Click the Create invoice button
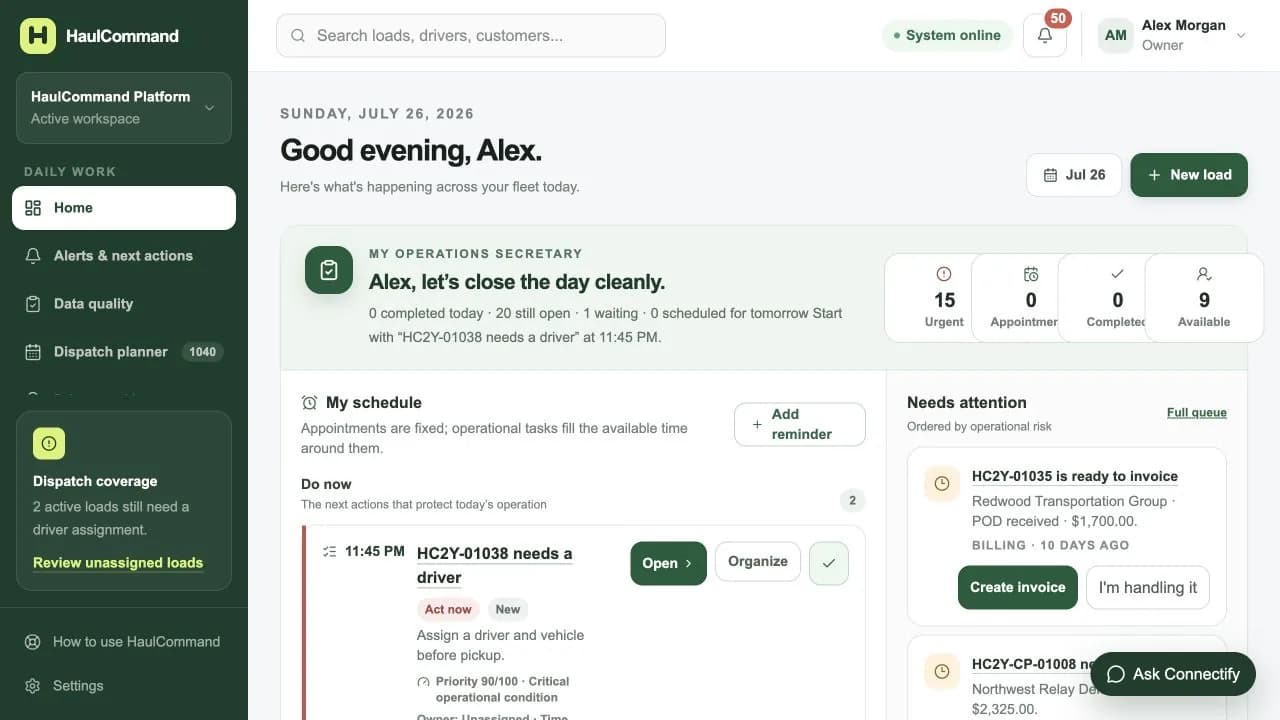 point(1018,588)
